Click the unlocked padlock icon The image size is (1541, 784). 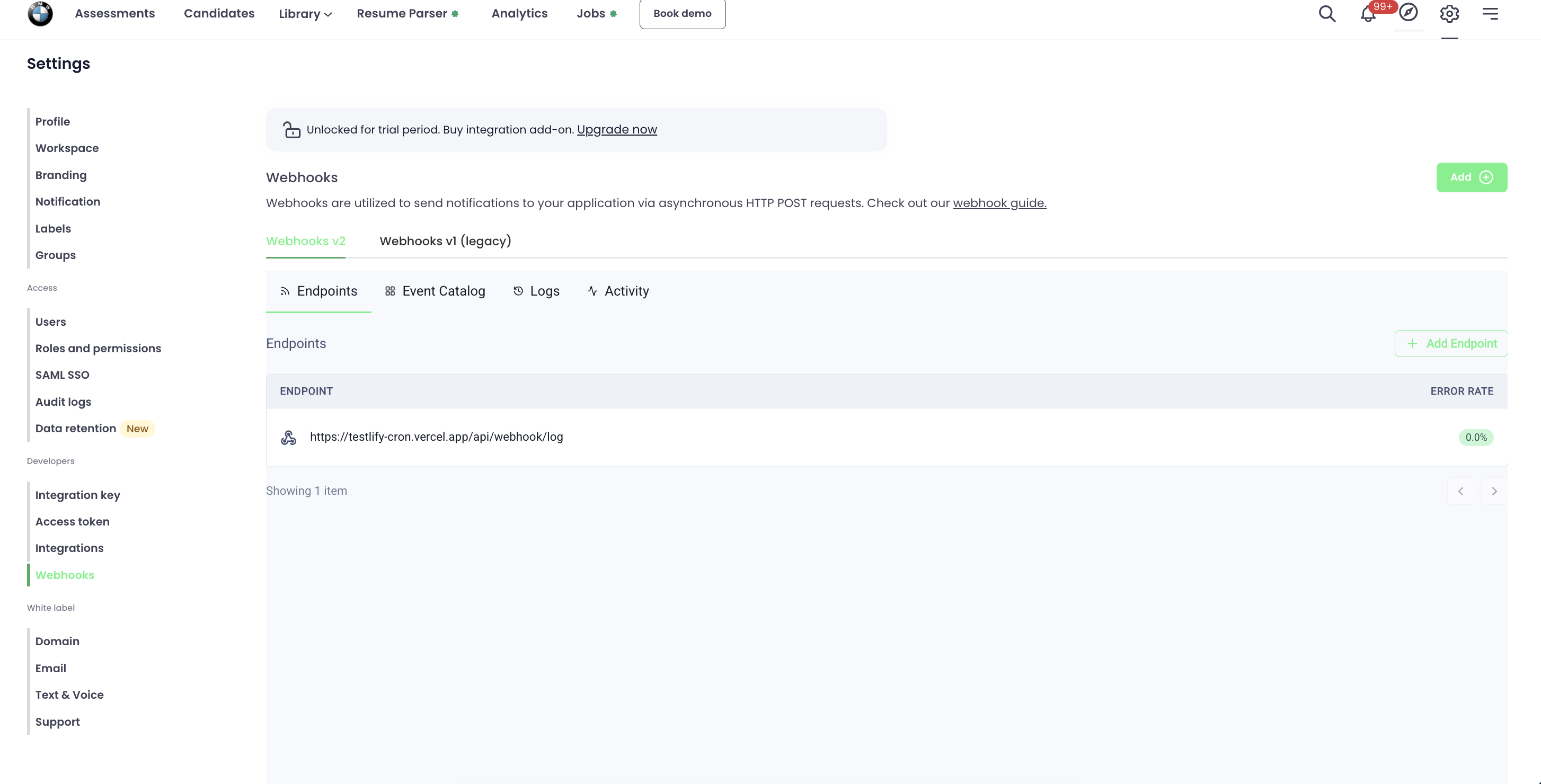coord(292,130)
